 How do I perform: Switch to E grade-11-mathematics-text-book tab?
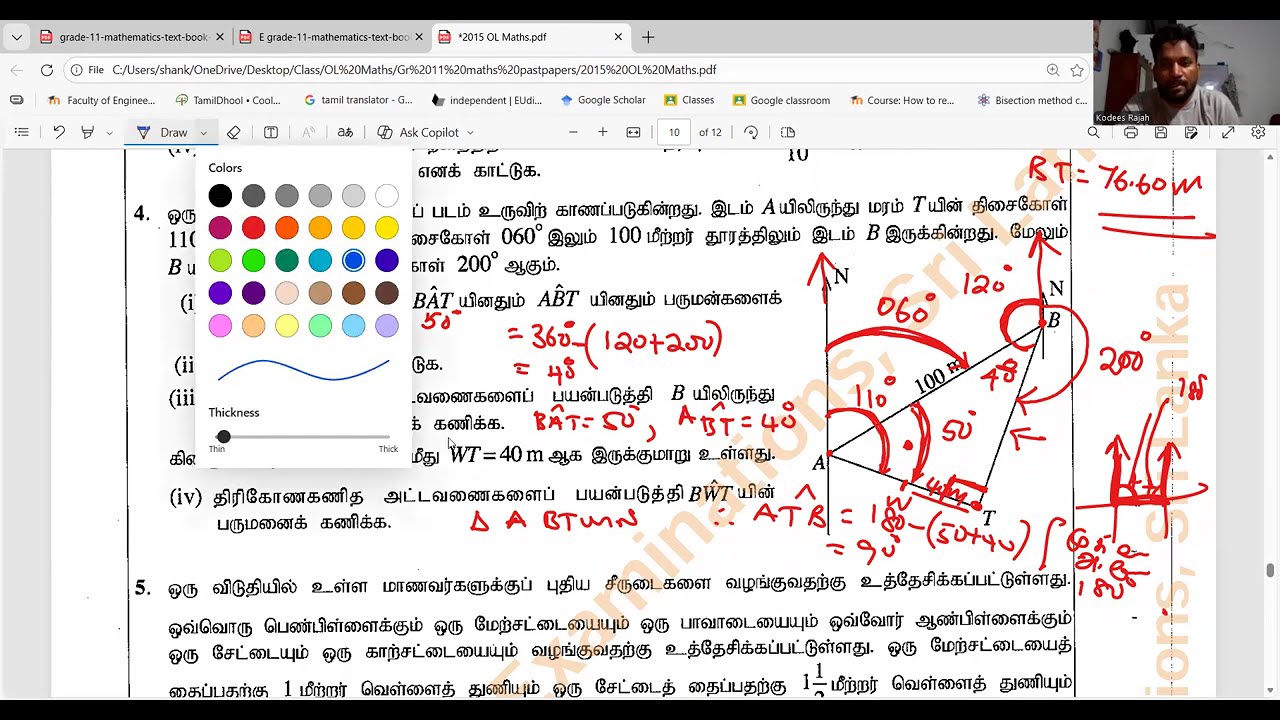[331, 37]
